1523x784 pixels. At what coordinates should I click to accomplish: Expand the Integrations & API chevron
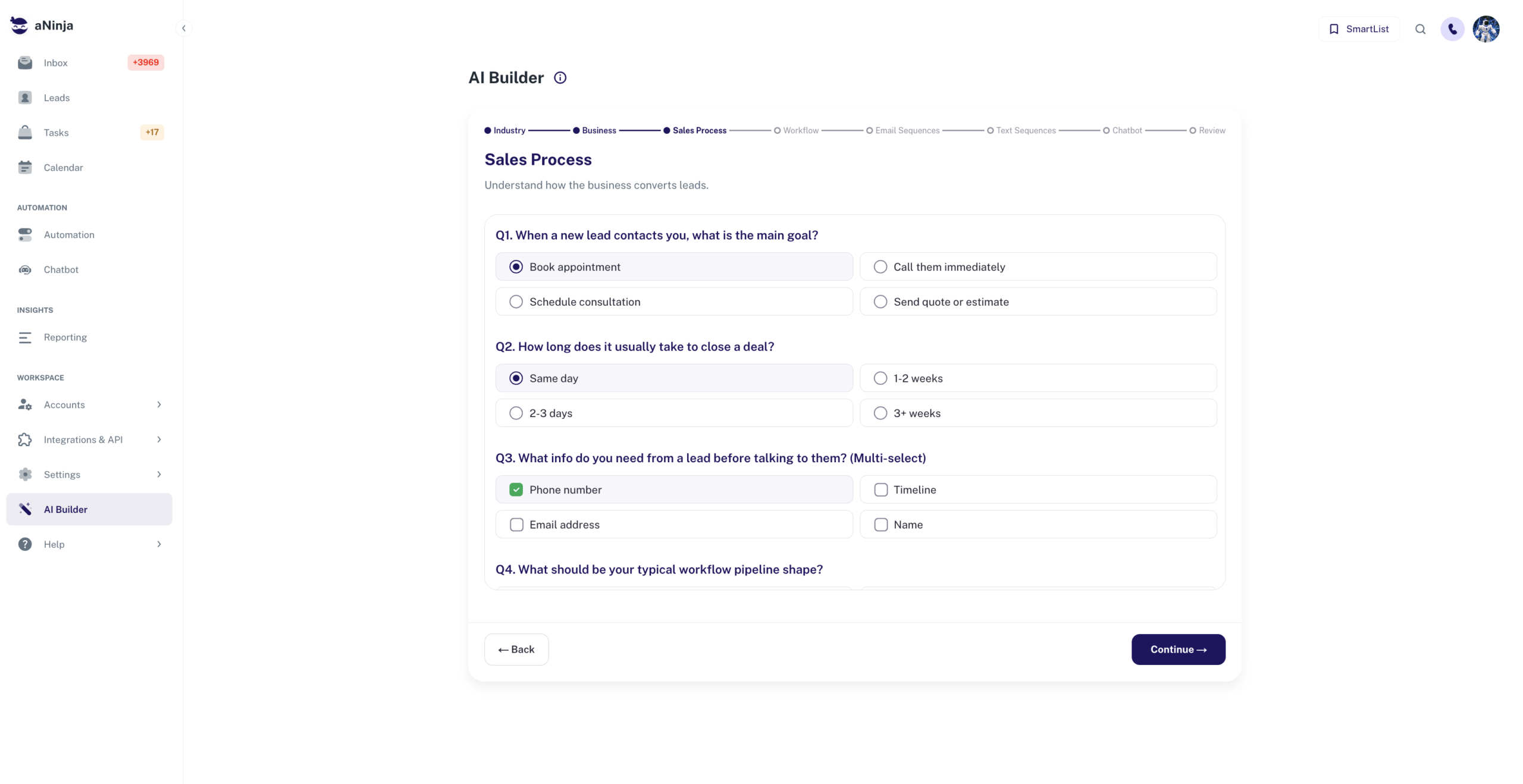click(159, 440)
